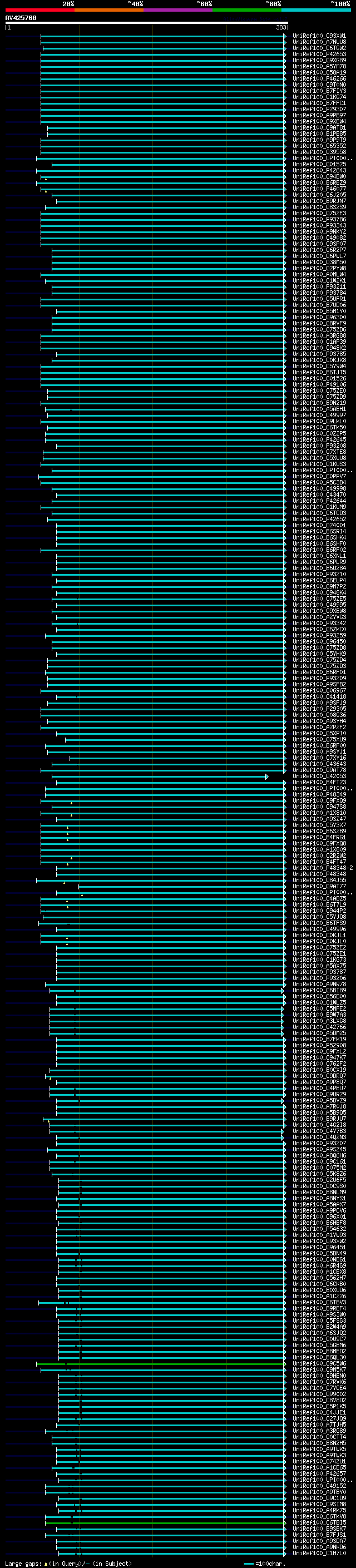Click the orange ~40% identity legend bar
The width and height of the screenshot is (356, 1568).
[109, 11]
